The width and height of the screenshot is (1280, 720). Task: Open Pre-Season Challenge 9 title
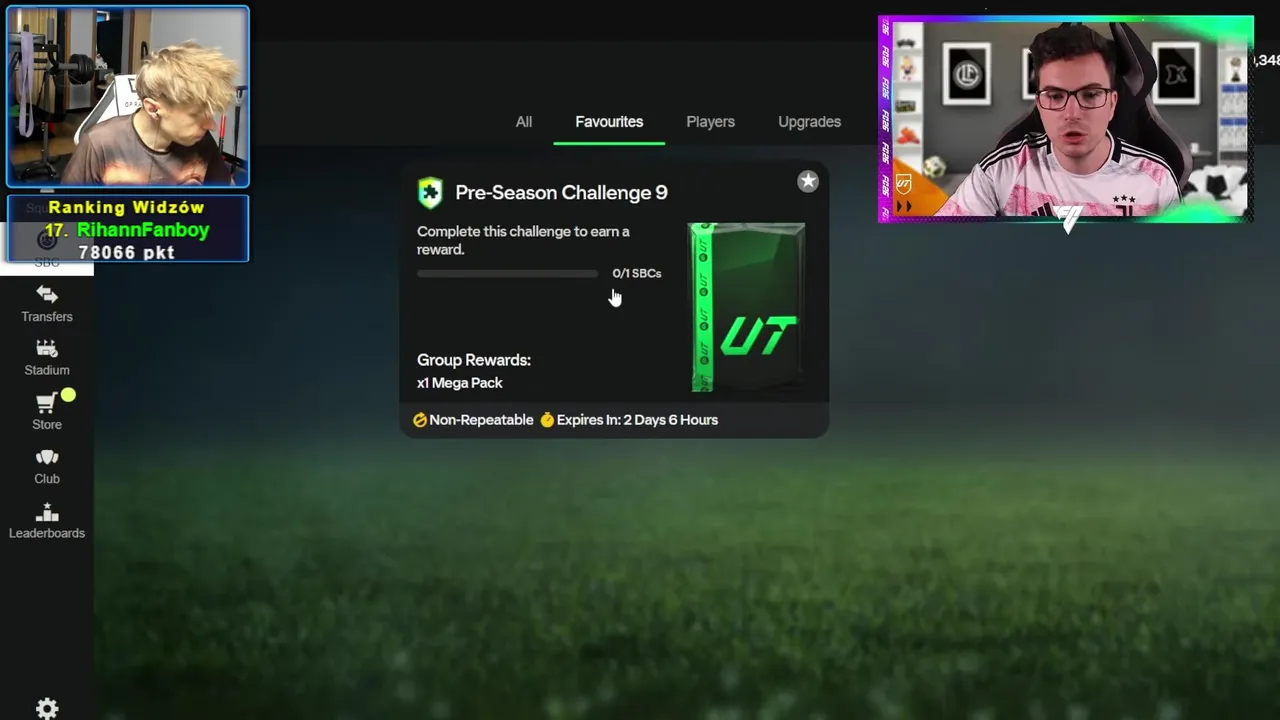(561, 192)
